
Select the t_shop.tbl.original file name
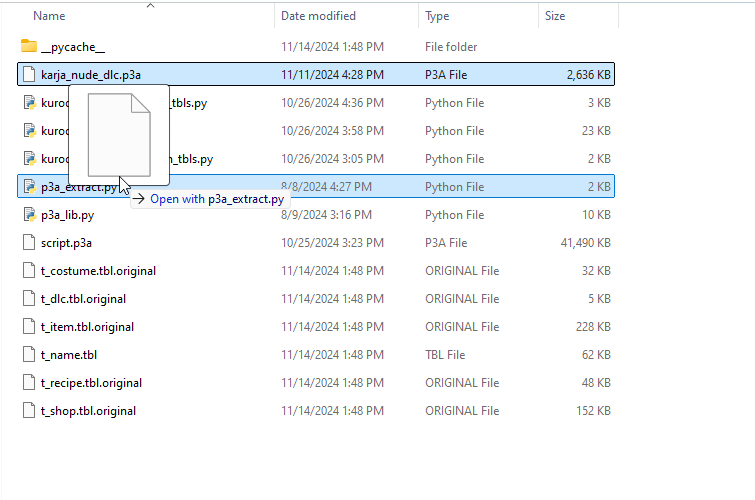point(88,410)
